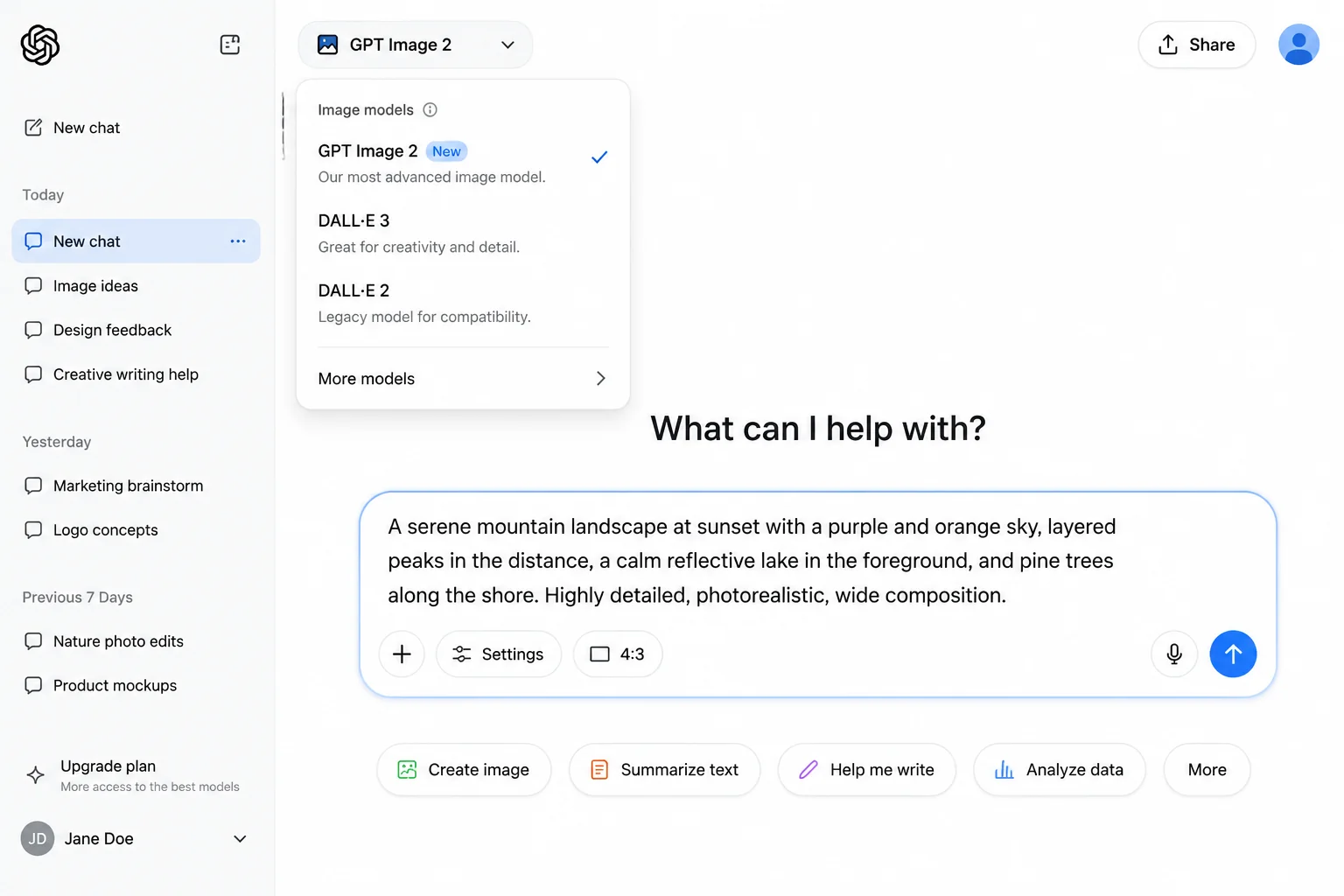
Task: Expand the Jane Doe account menu chevron
Action: coord(240,839)
